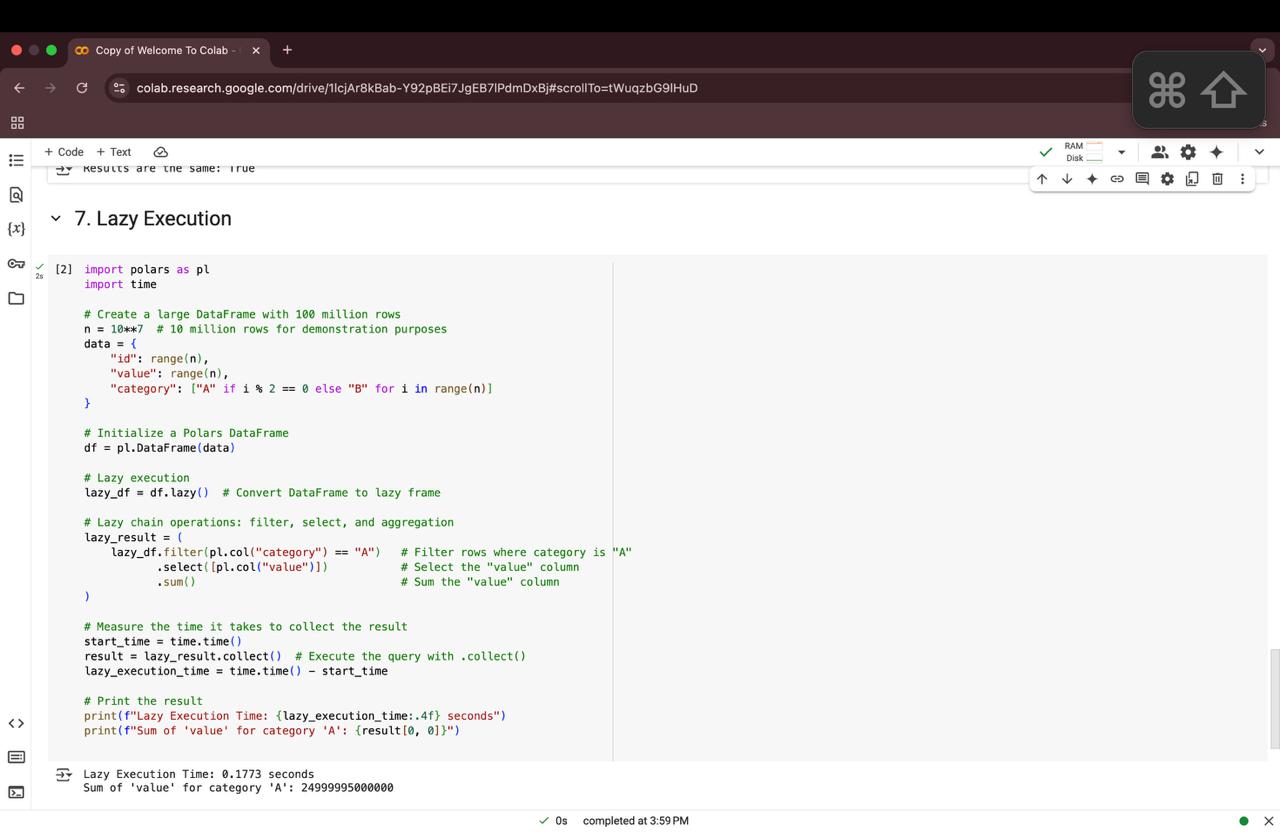Open a new browser tab
This screenshot has height=832, width=1280.
[287, 50]
